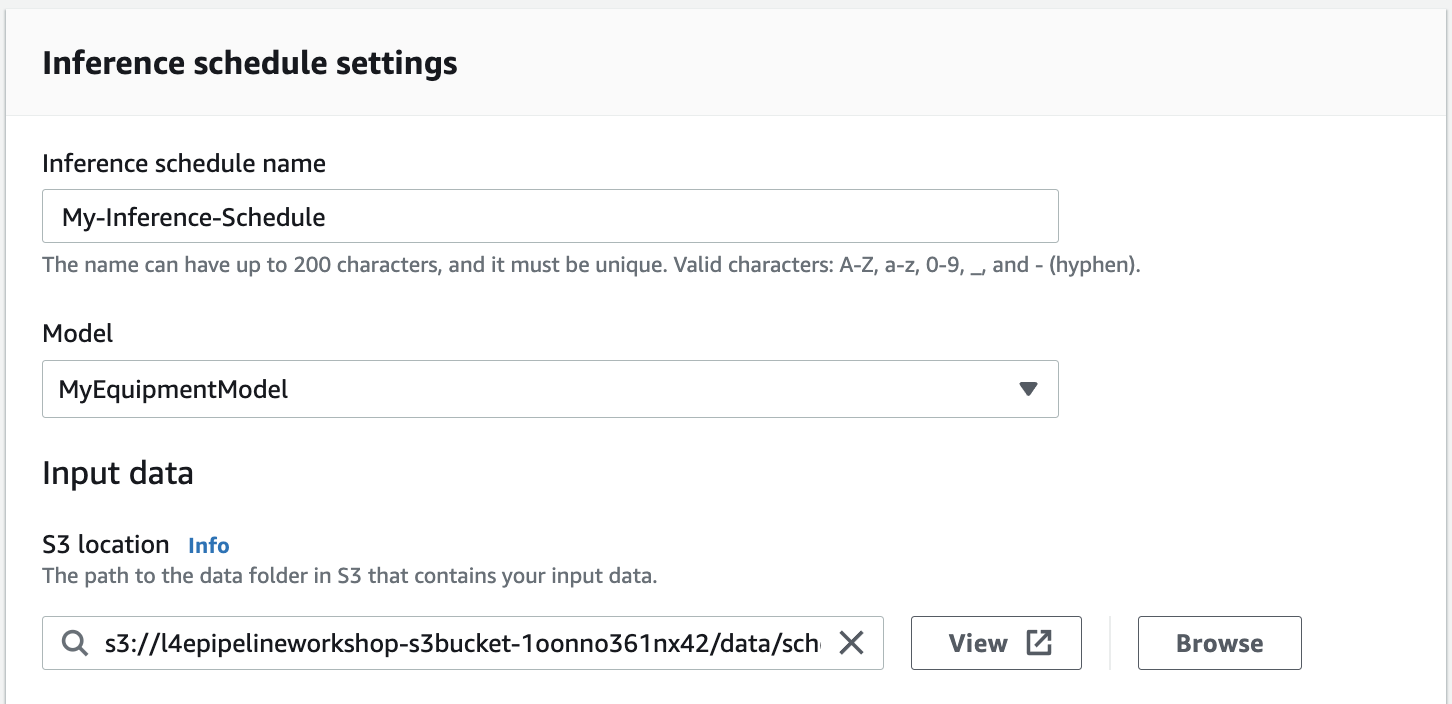The image size is (1452, 704).
Task: Clear the S3 location path with X icon
Action: point(851,643)
